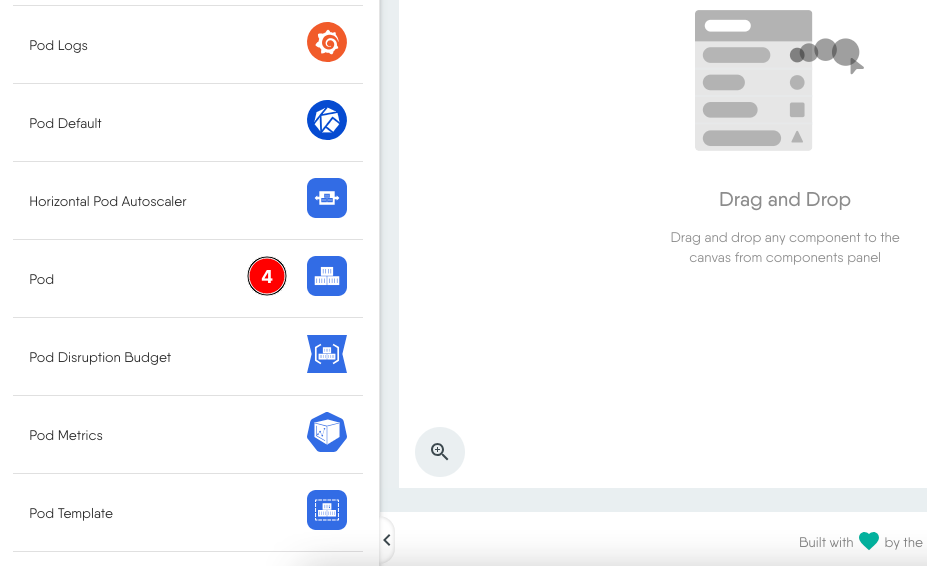This screenshot has width=927, height=566.
Task: Click the Drag and Drop heading
Action: tap(784, 200)
